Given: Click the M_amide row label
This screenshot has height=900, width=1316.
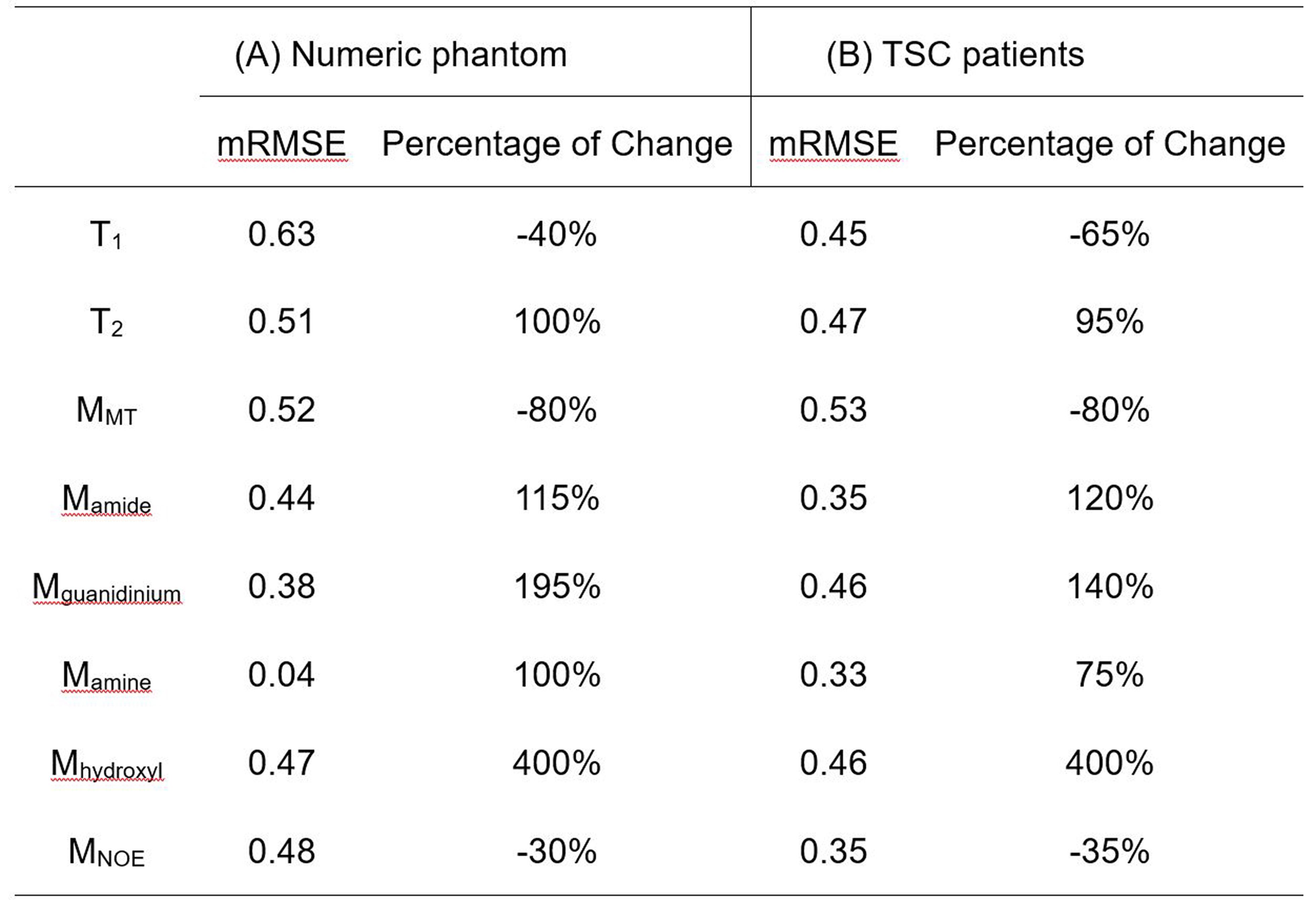Looking at the screenshot, I should (106, 499).
